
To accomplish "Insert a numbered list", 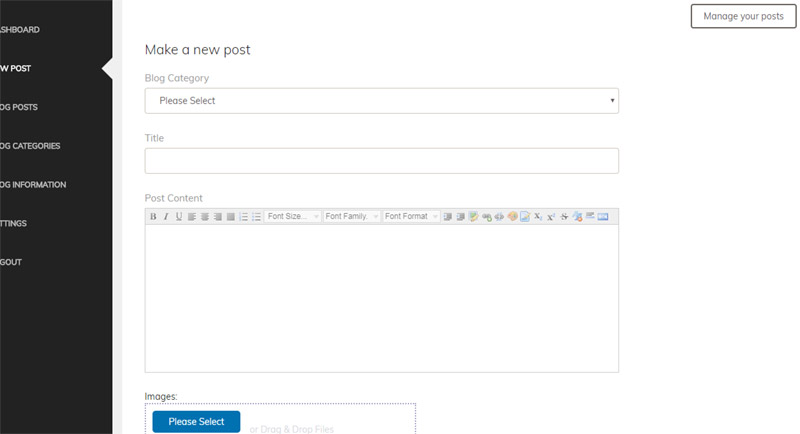I will click(x=244, y=217).
